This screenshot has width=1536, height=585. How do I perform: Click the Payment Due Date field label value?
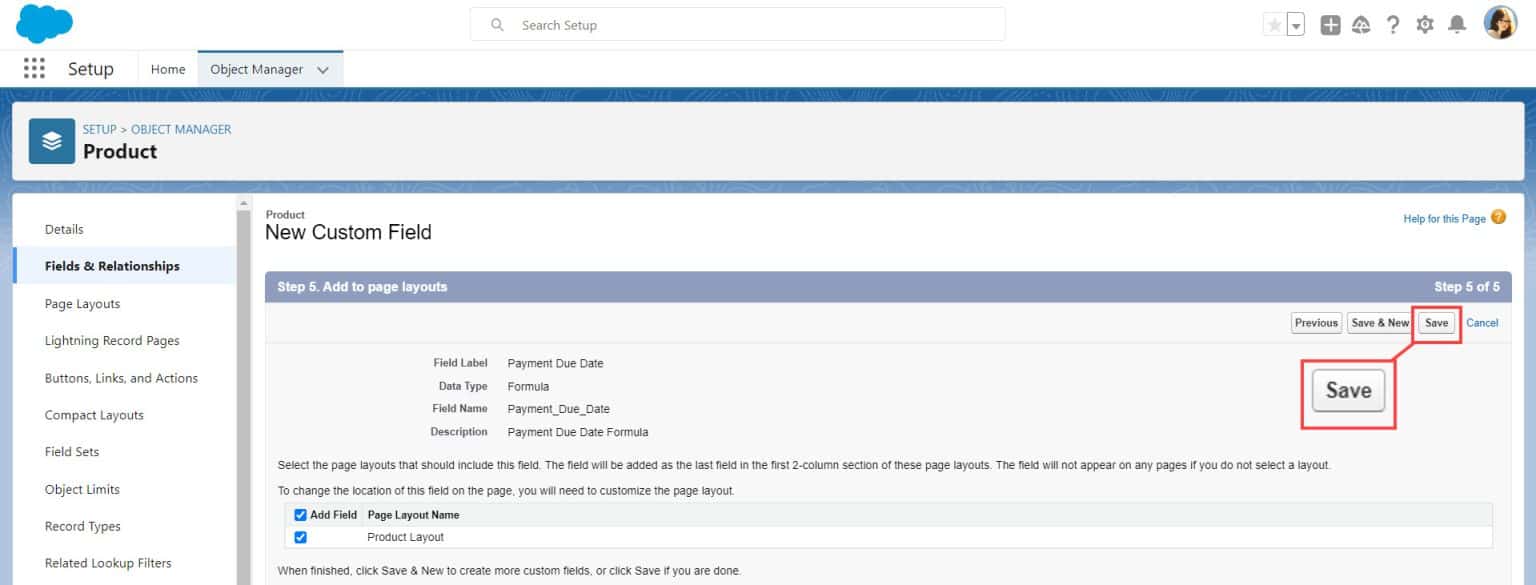tap(555, 363)
